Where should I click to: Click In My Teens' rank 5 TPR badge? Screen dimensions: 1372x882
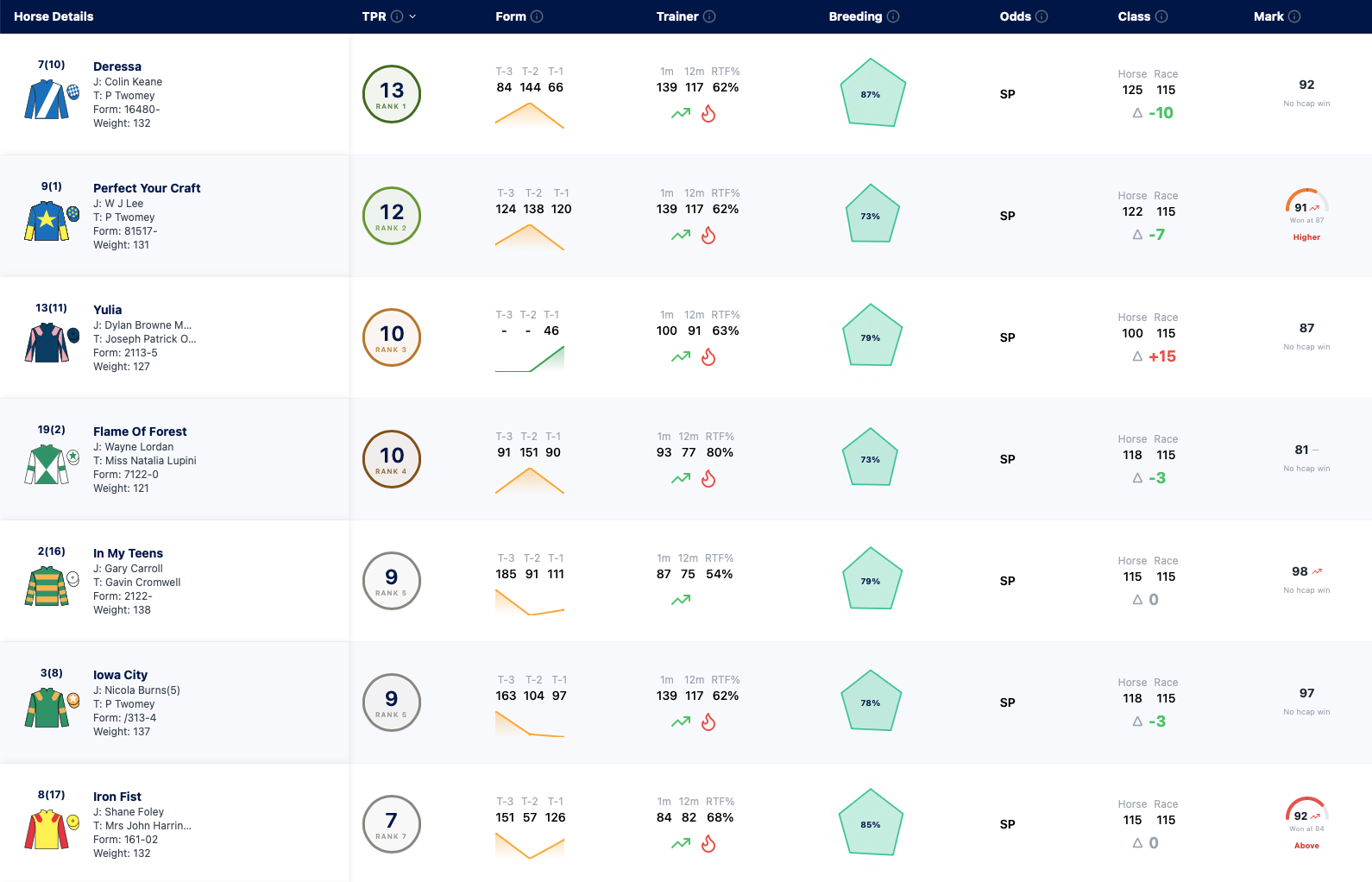(x=392, y=580)
